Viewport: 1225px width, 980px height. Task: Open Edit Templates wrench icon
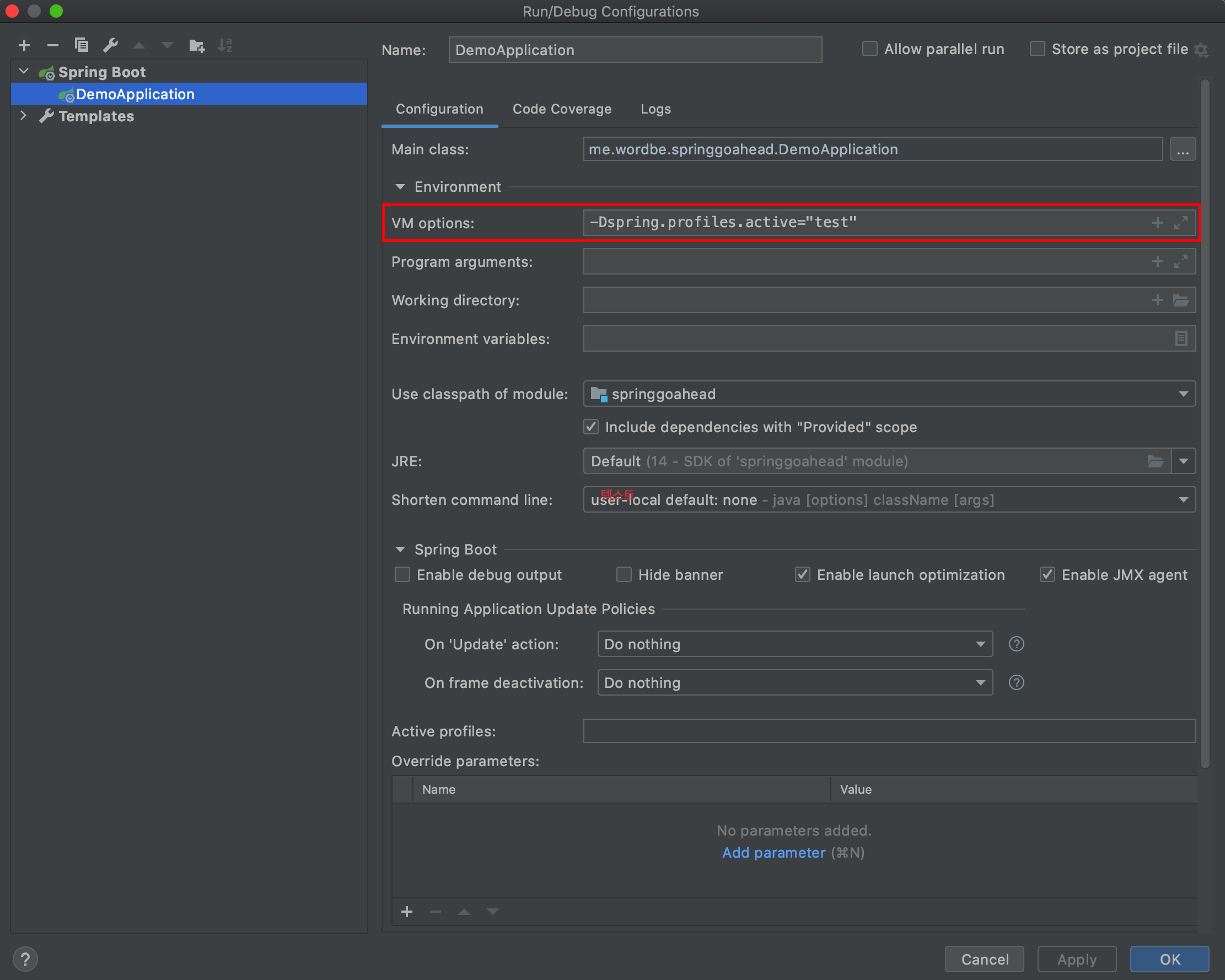point(110,45)
